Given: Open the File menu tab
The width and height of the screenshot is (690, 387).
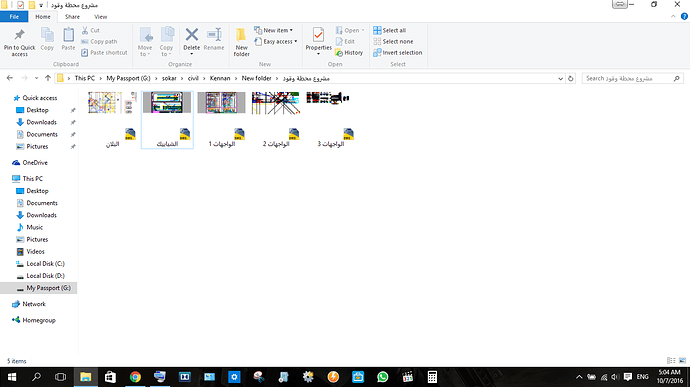Looking at the screenshot, I should (14, 17).
